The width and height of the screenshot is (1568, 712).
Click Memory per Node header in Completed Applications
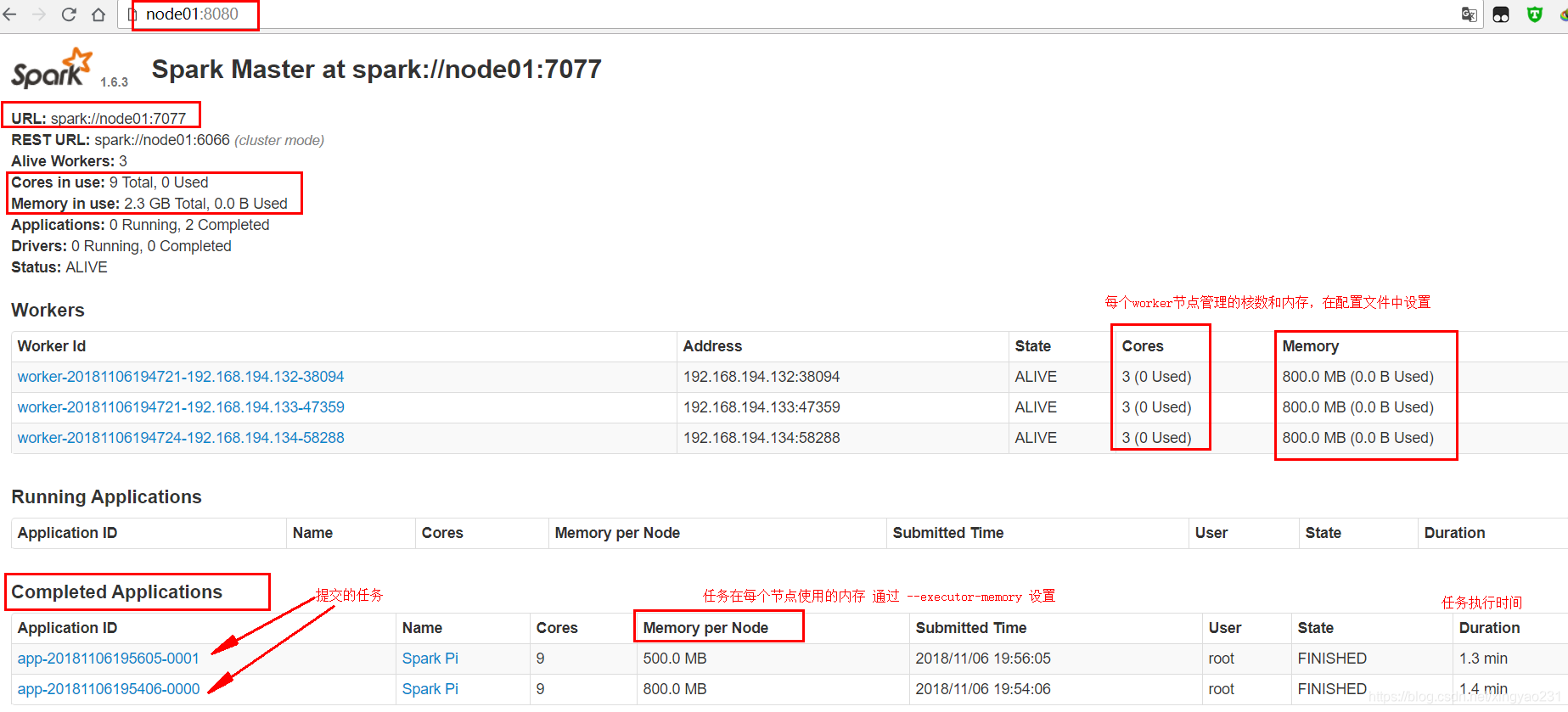click(705, 628)
